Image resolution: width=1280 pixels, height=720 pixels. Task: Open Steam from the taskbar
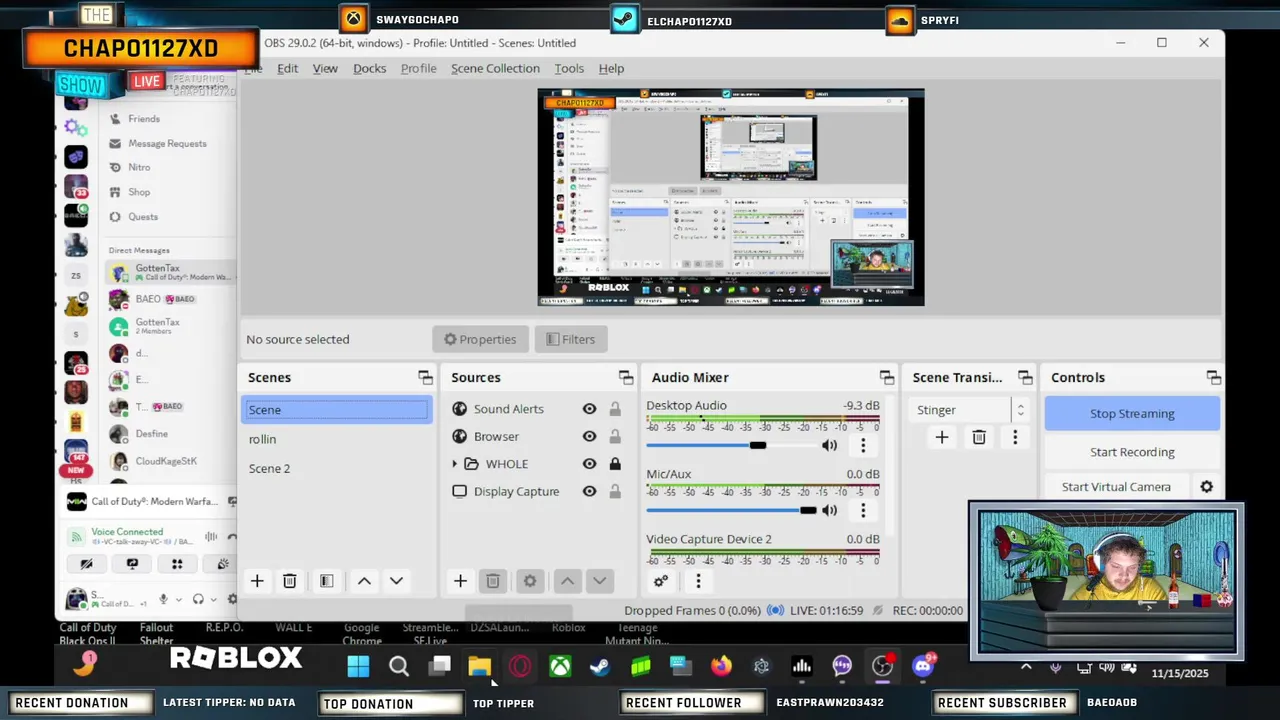(x=600, y=666)
